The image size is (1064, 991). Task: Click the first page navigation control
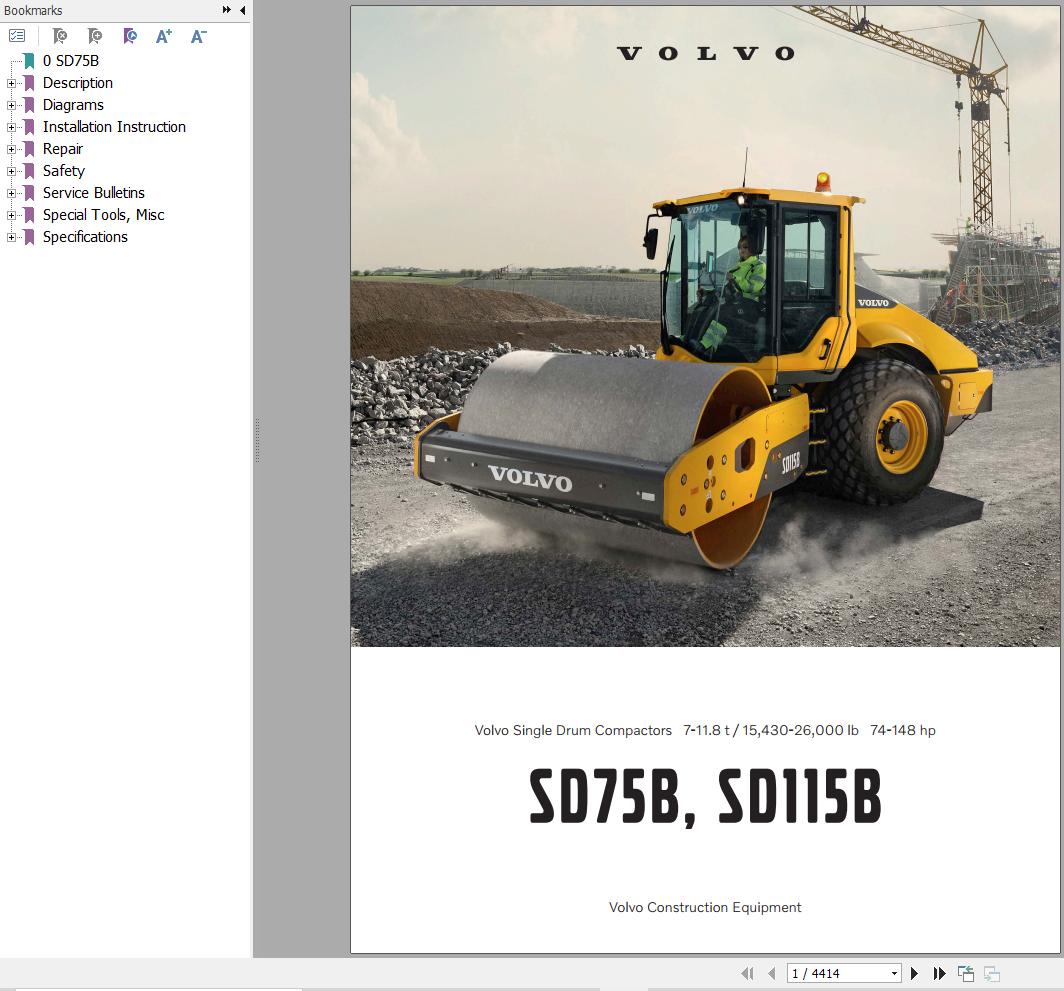coord(746,973)
